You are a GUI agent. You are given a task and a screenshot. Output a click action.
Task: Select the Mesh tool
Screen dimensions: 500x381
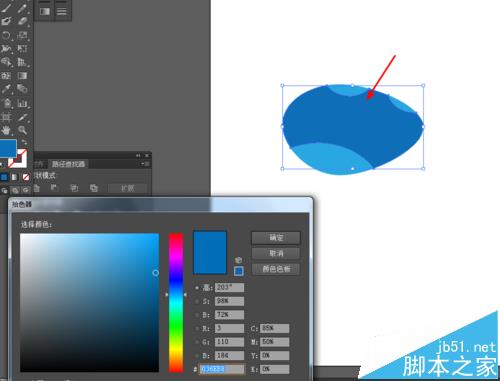pos(7,76)
